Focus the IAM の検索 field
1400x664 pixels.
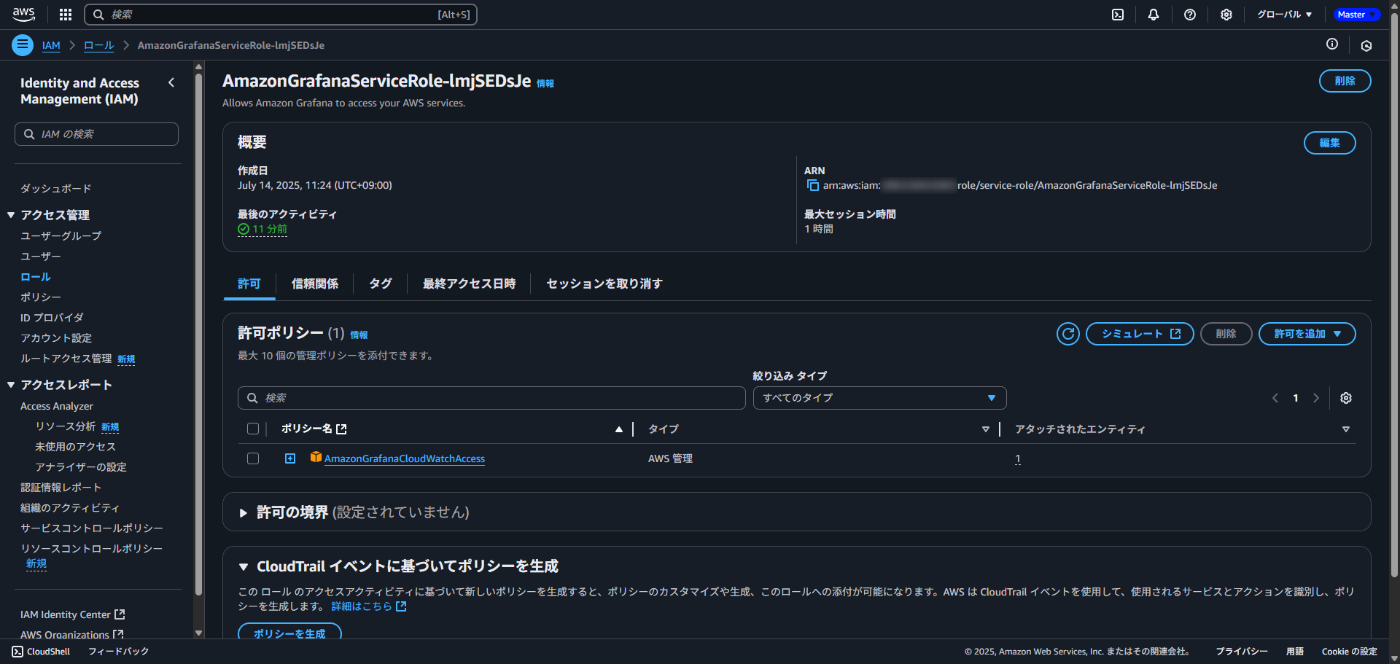tap(97, 134)
